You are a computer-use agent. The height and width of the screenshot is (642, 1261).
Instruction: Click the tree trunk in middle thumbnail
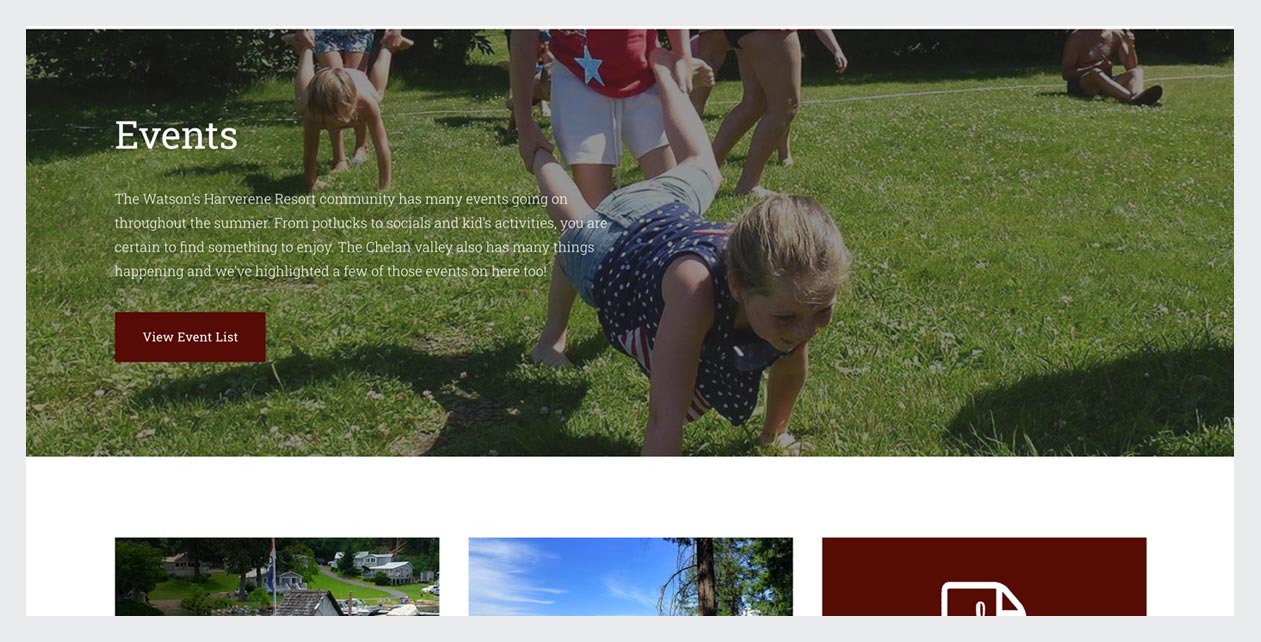(x=706, y=577)
